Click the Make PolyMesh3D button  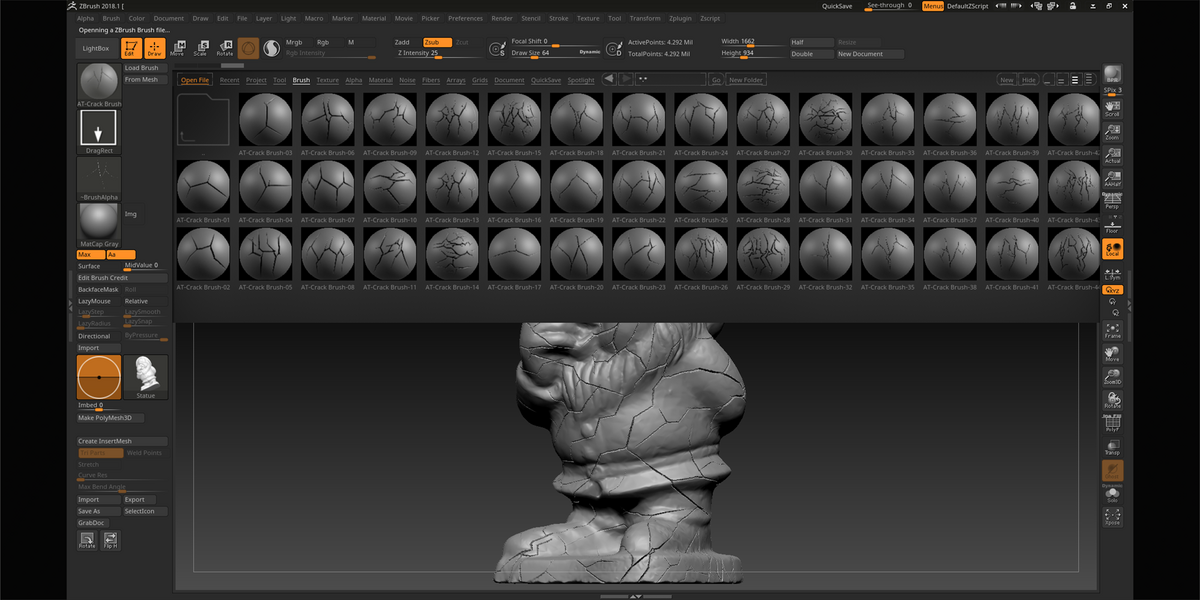(111, 418)
